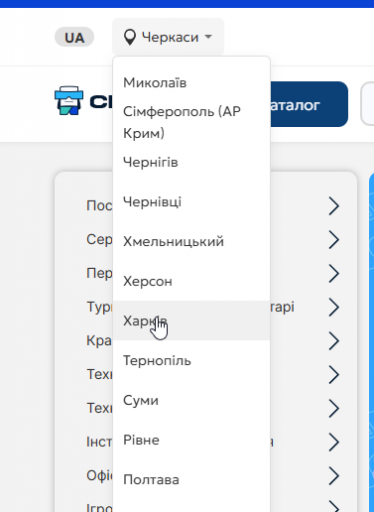This screenshot has height=512, width=374.
Task: Expand the 'Кра' category chevron
Action: coord(334,341)
